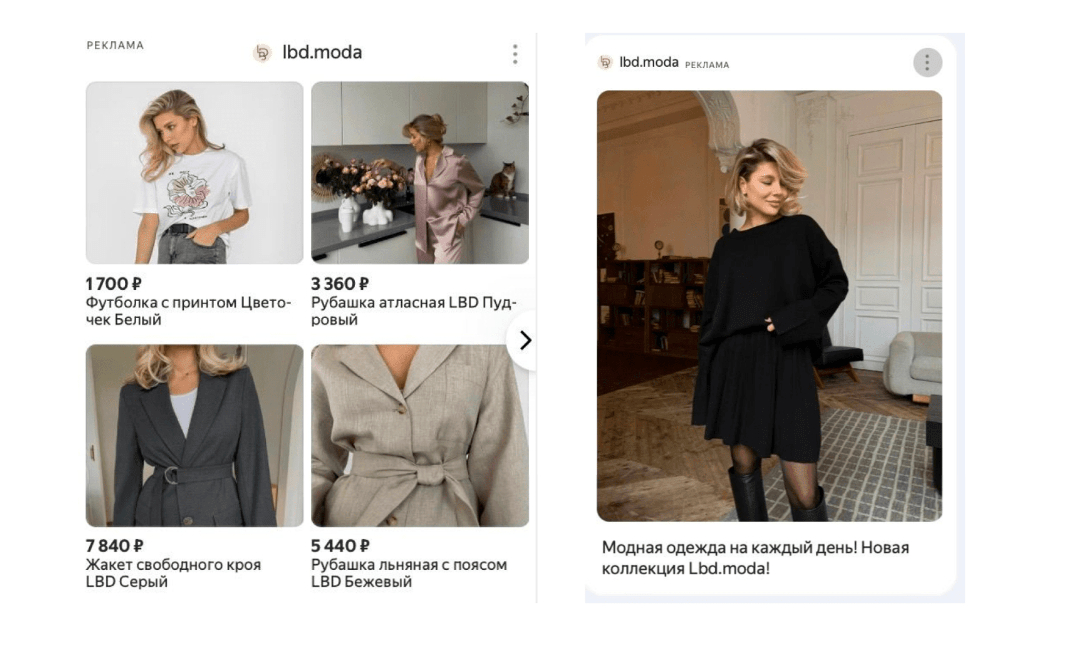Open "Жакет свободного кроя LBD Серый" link
Screen dimensions: 1092x650
coord(173,573)
